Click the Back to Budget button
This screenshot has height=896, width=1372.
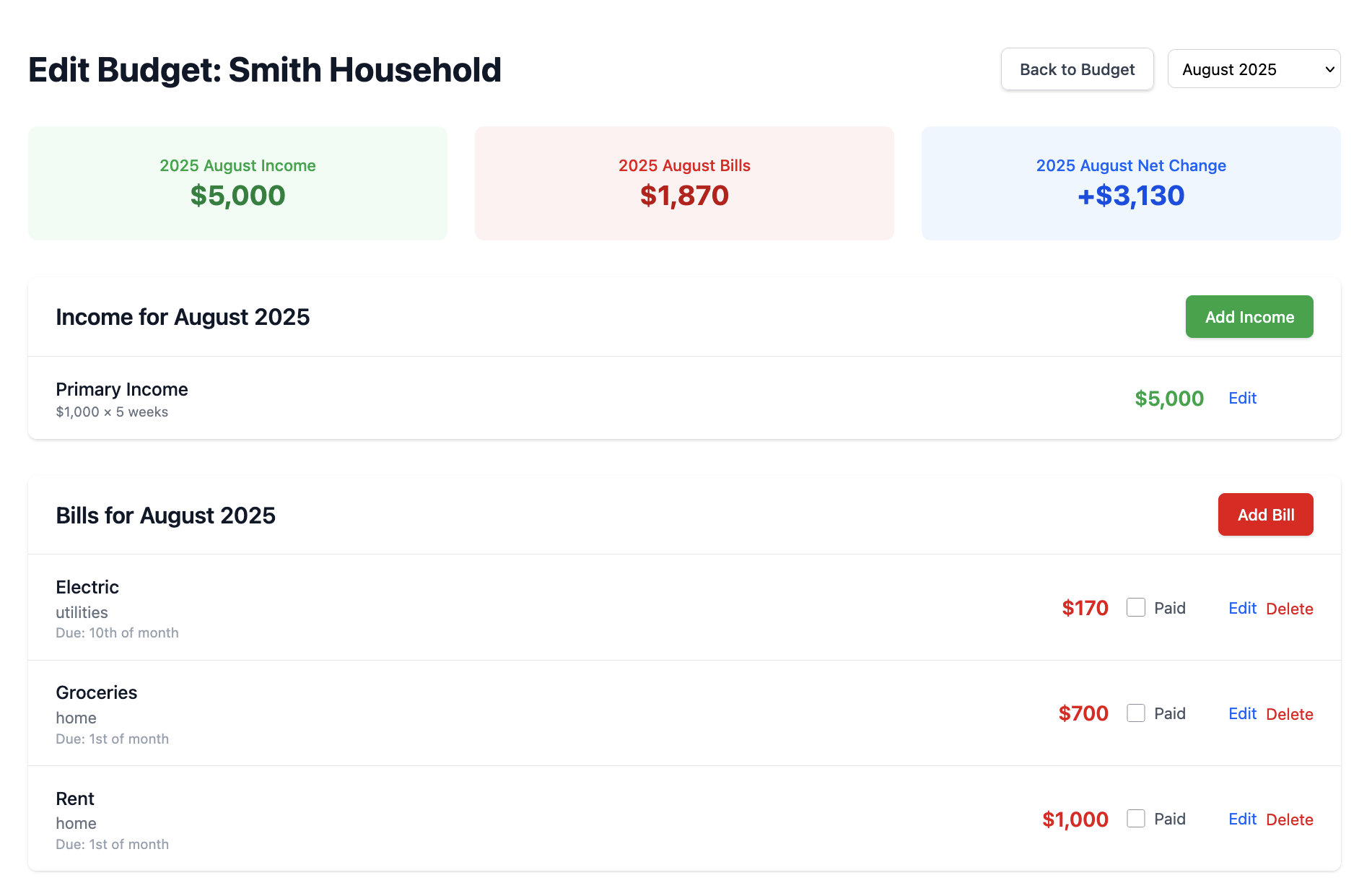coord(1076,69)
